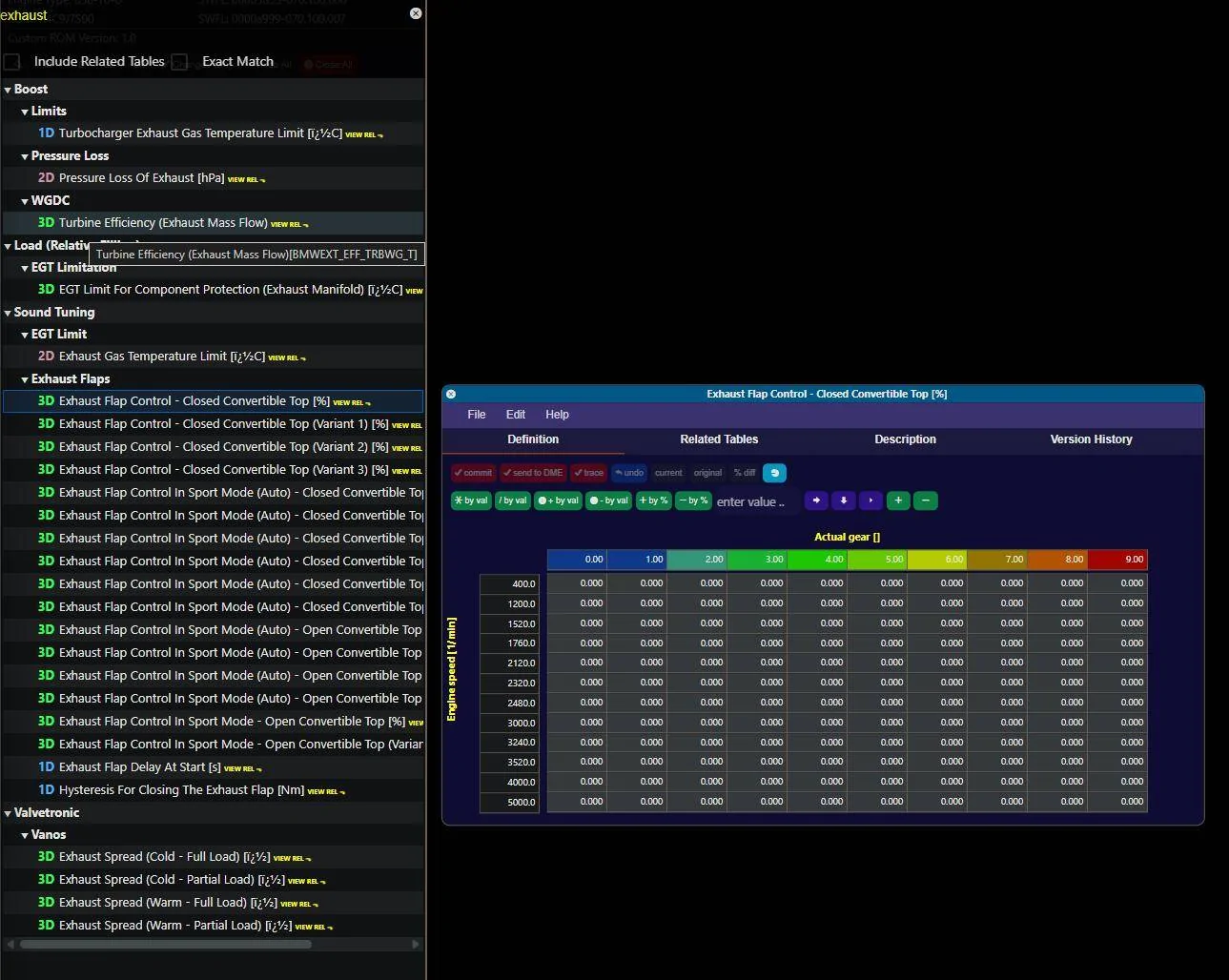Click the + by val button
This screenshot has height=980, width=1229.
pos(558,500)
